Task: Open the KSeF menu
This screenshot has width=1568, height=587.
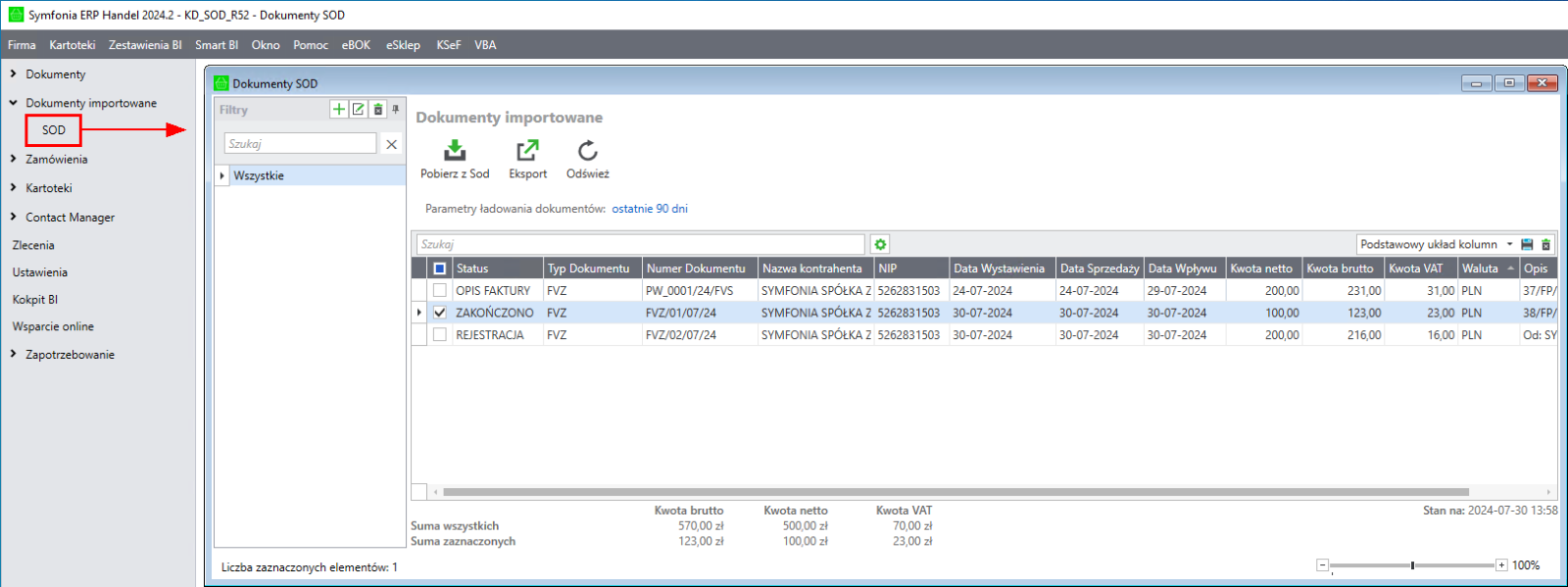Action: point(448,45)
